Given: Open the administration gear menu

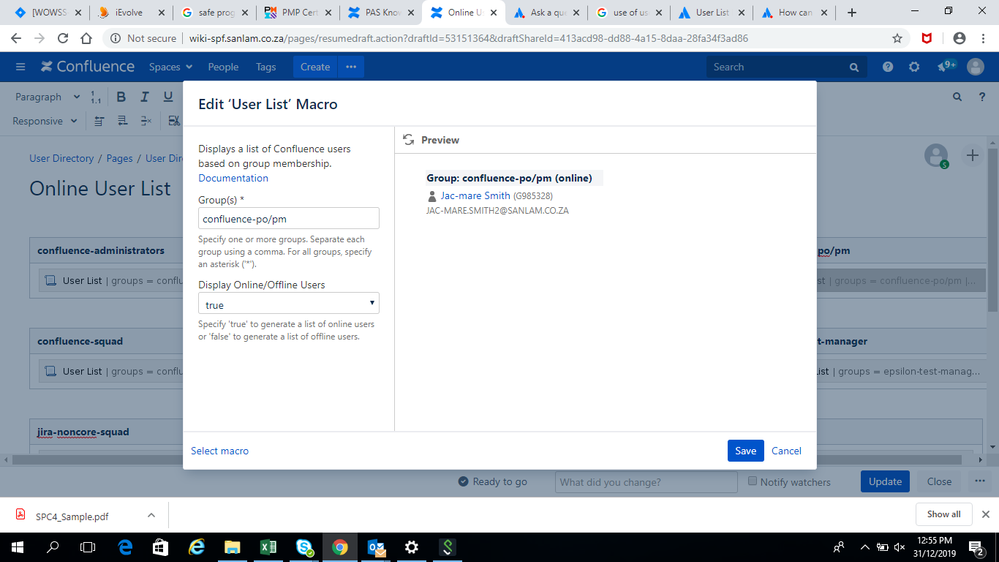Looking at the screenshot, I should point(914,67).
